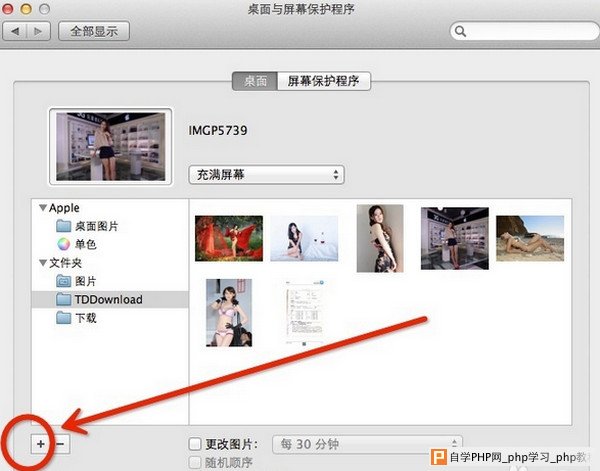
Task: Click the minus button to remove a folder
Action: click(x=60, y=444)
